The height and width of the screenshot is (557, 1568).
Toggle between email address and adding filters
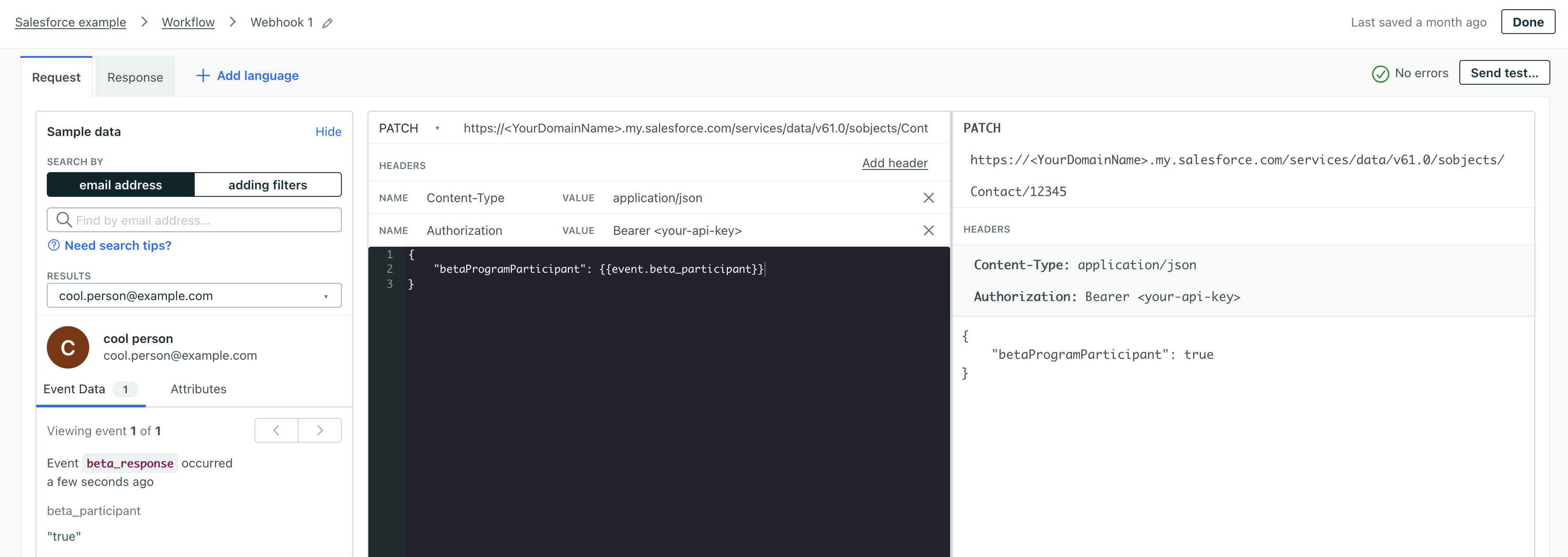coord(194,185)
